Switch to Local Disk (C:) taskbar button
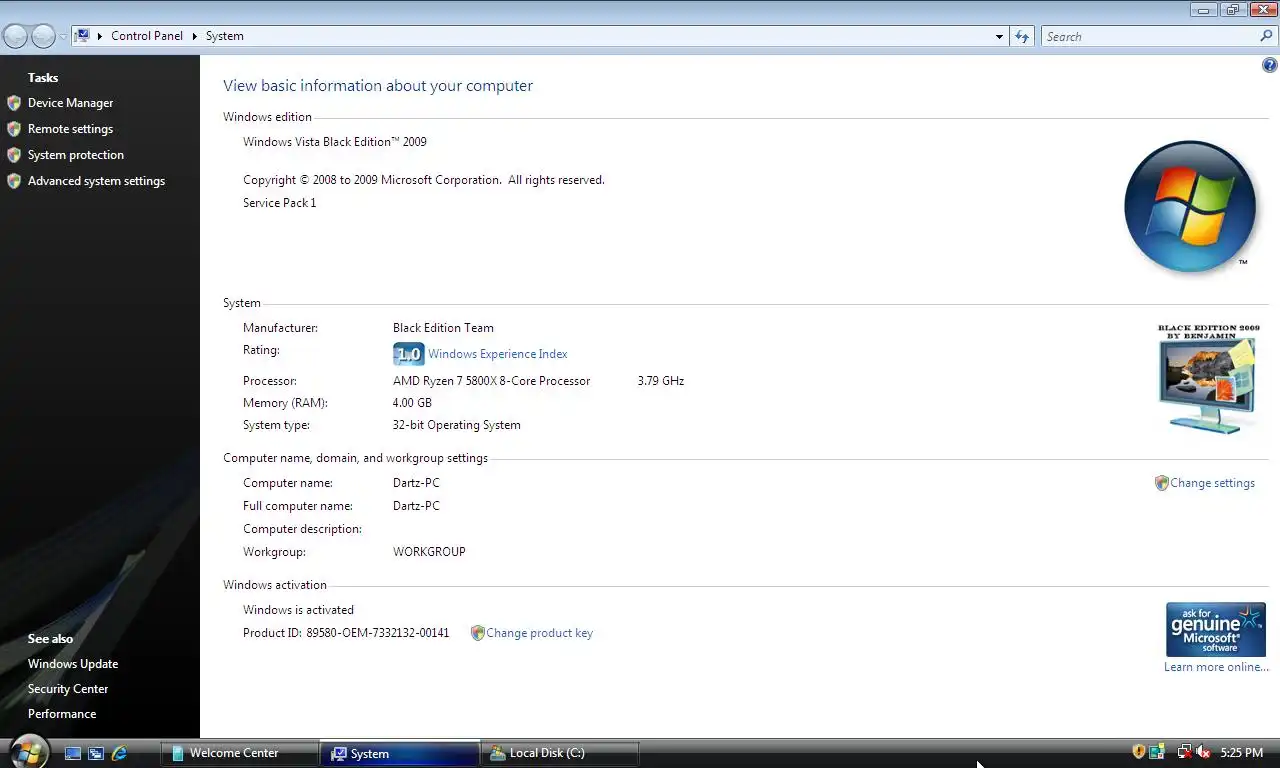The height and width of the screenshot is (768, 1280). point(560,753)
